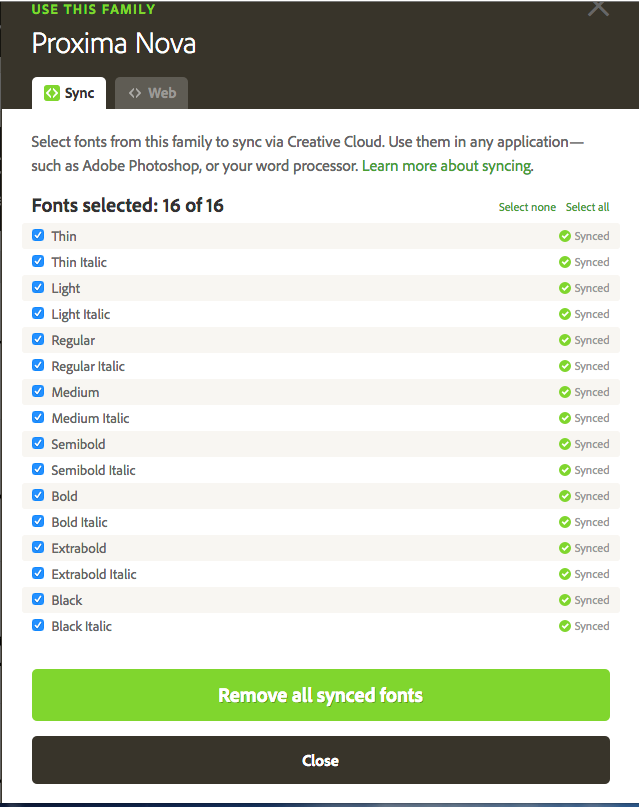Toggle the Light font checkbox
This screenshot has width=639, height=807.
[38, 287]
